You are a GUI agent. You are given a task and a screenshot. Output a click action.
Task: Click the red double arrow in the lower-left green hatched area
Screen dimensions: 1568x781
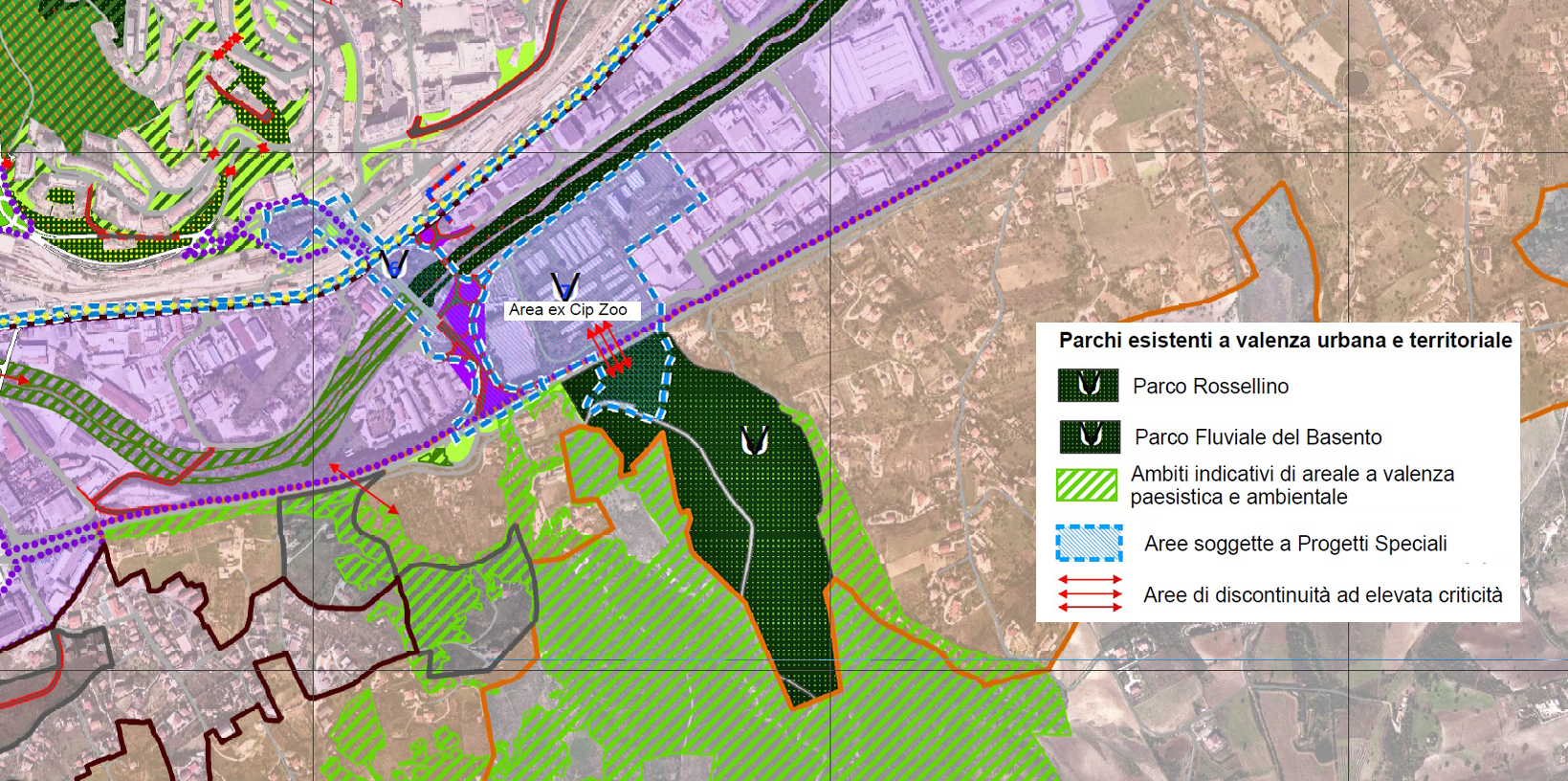click(364, 489)
